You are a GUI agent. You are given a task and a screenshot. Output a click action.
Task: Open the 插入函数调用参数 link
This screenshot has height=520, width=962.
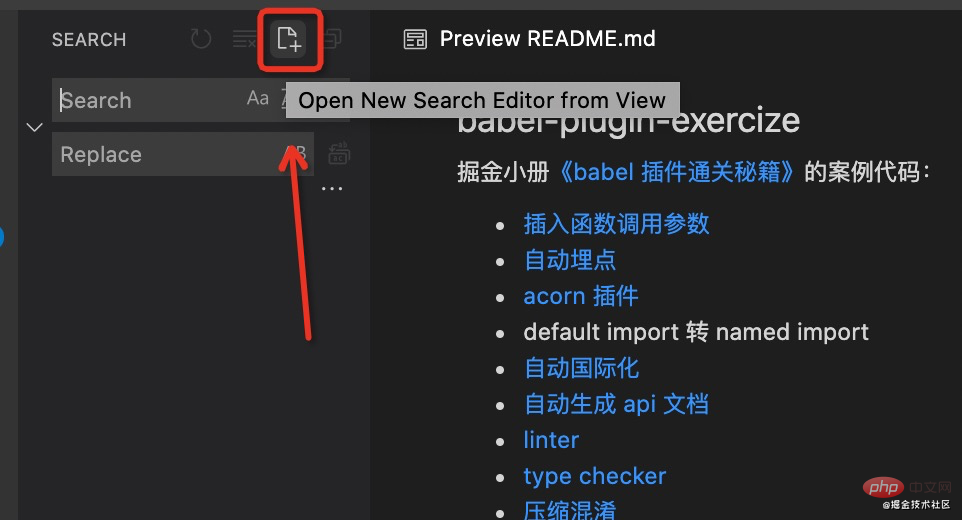pyautogui.click(x=616, y=224)
